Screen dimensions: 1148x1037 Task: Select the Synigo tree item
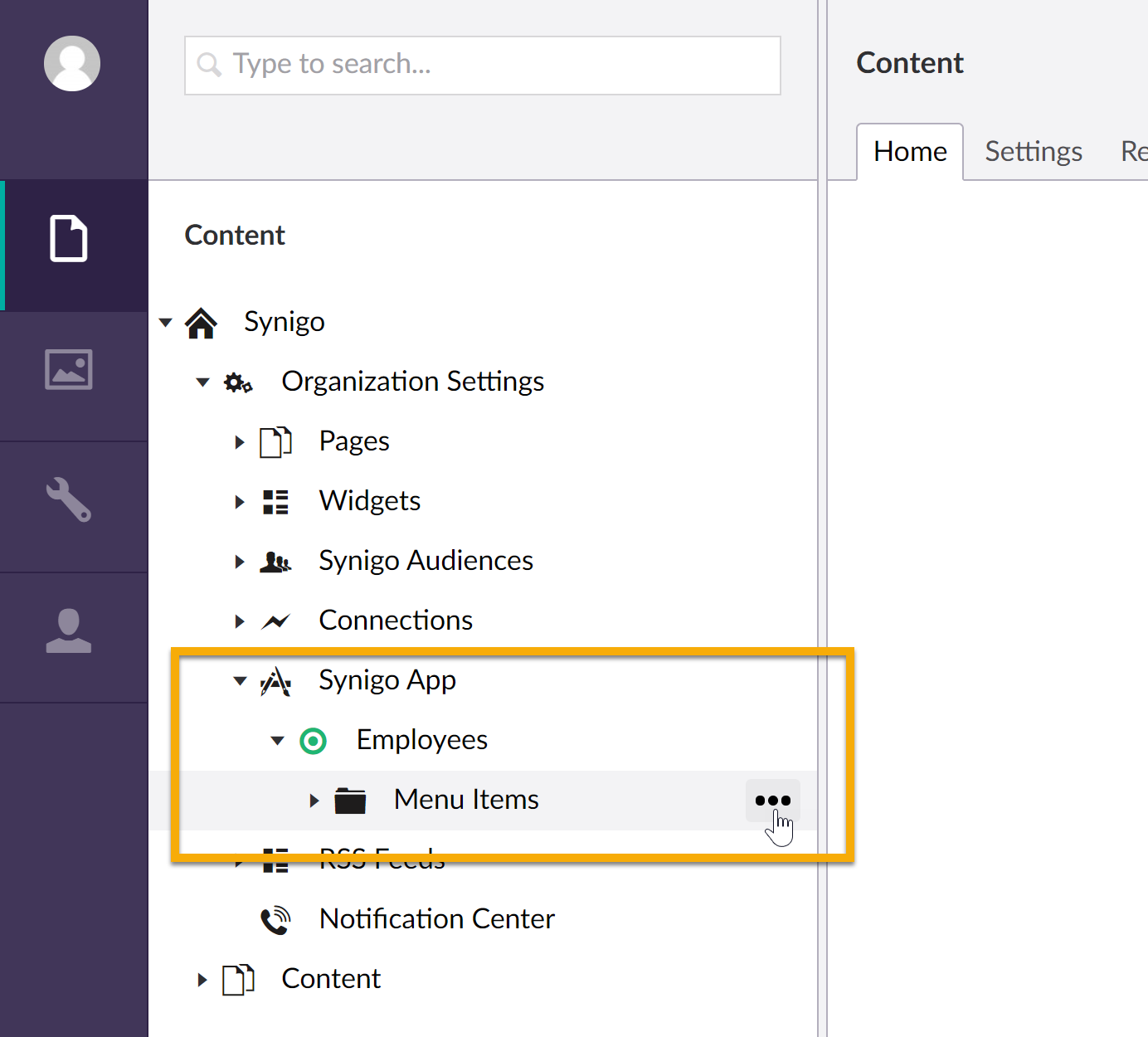click(x=285, y=323)
